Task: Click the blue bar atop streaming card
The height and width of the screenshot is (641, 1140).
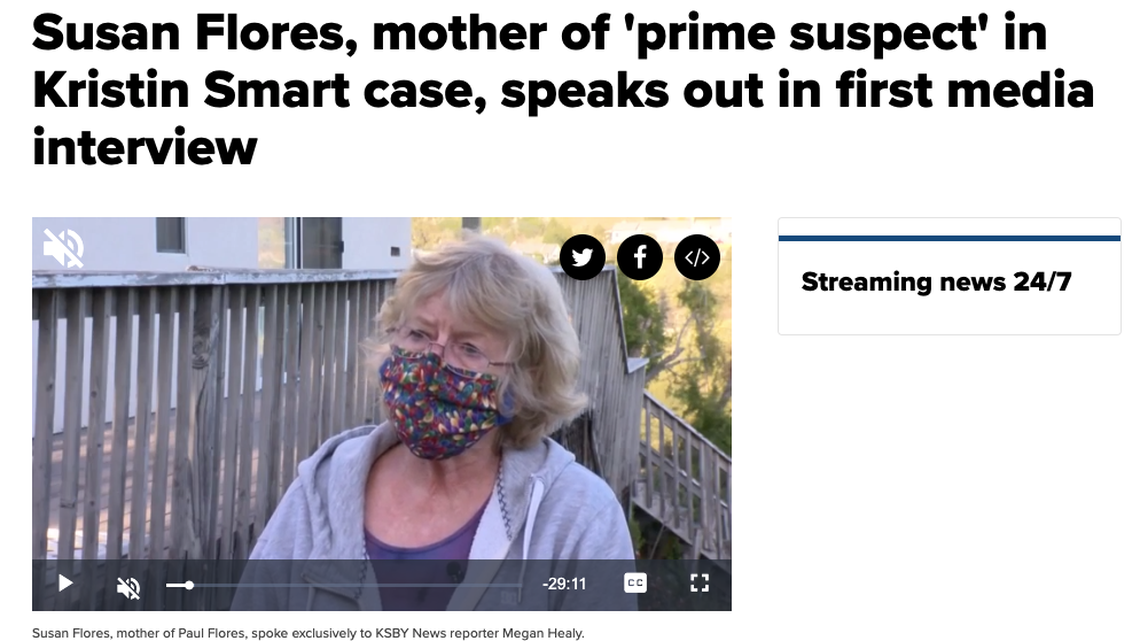Action: [x=950, y=238]
